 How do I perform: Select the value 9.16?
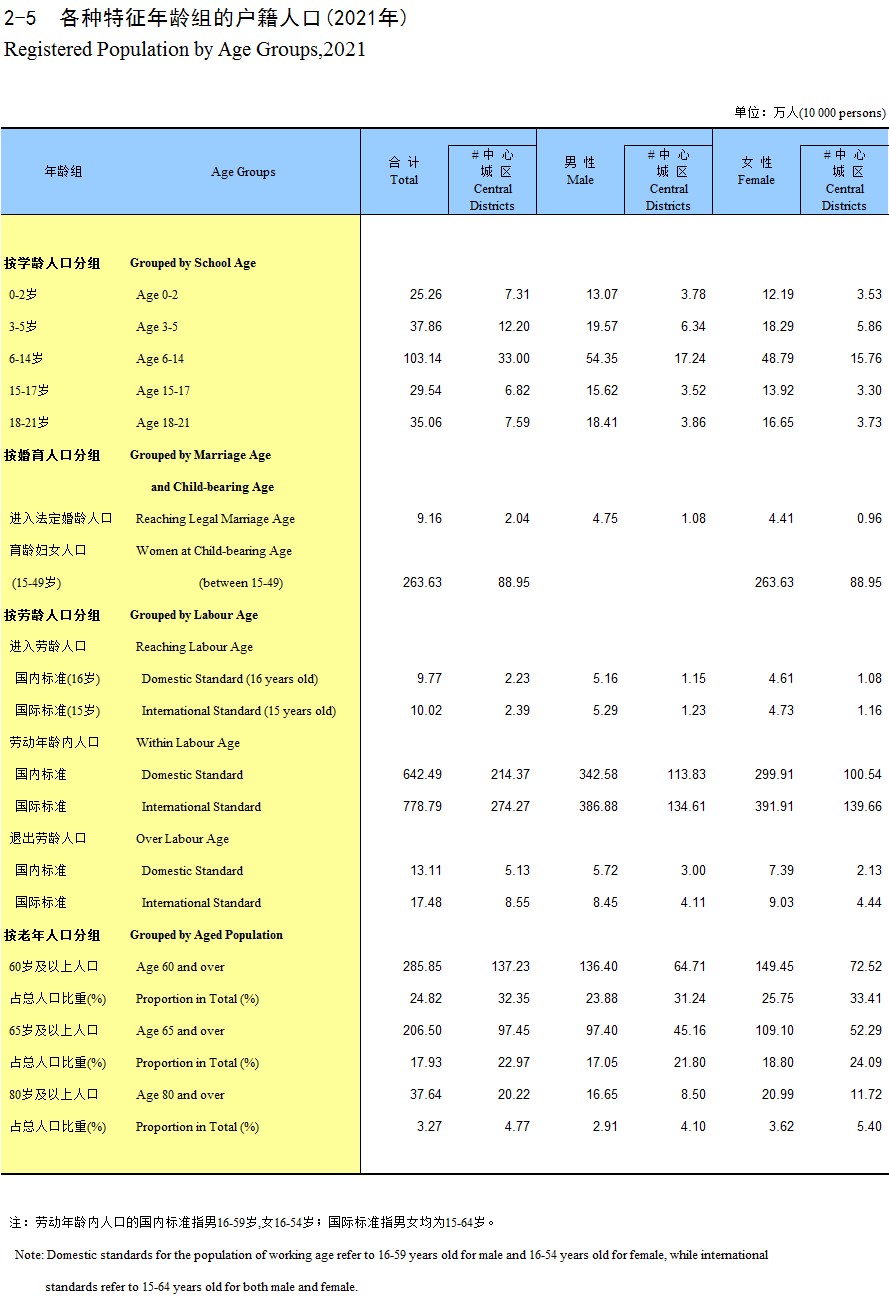430,519
